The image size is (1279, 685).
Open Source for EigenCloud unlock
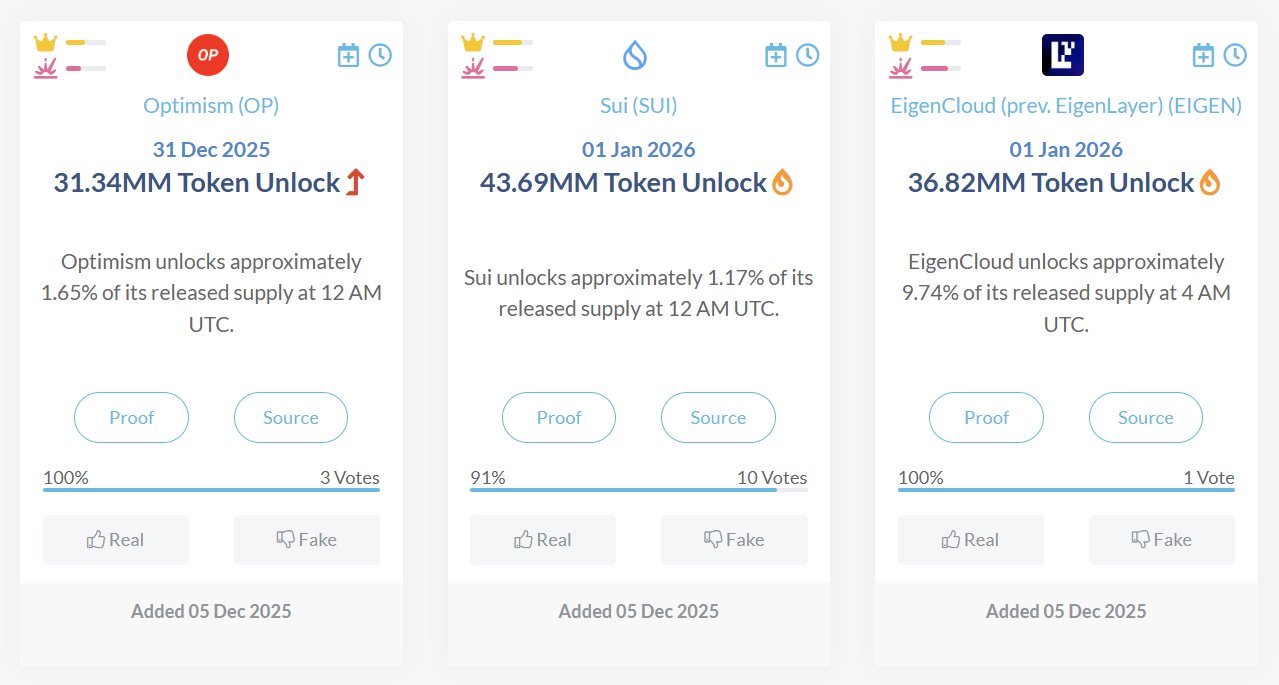[x=1145, y=418]
